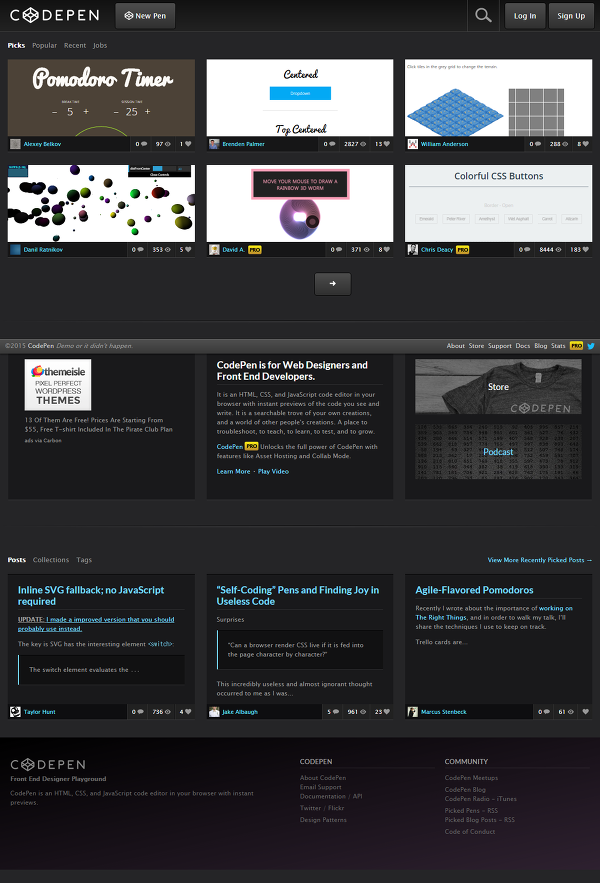Open the search magnifier icon
Viewport: 600px width, 883px height.
tap(483, 15)
